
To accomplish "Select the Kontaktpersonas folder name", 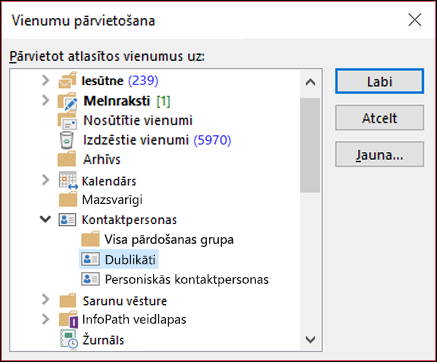I will tap(129, 220).
